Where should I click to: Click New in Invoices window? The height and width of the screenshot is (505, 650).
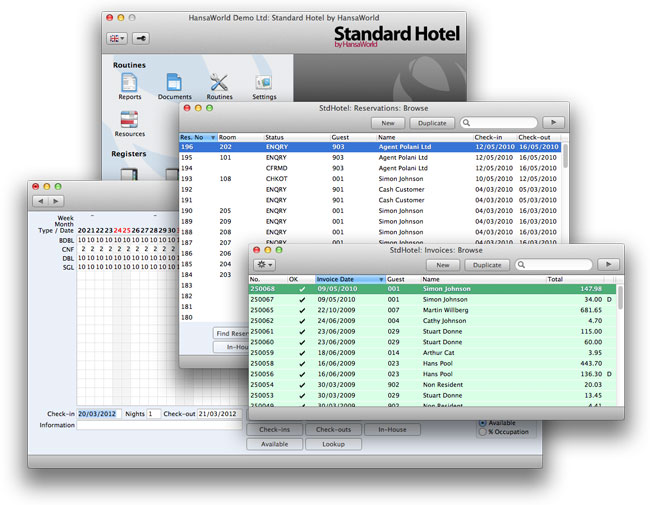pos(443,265)
